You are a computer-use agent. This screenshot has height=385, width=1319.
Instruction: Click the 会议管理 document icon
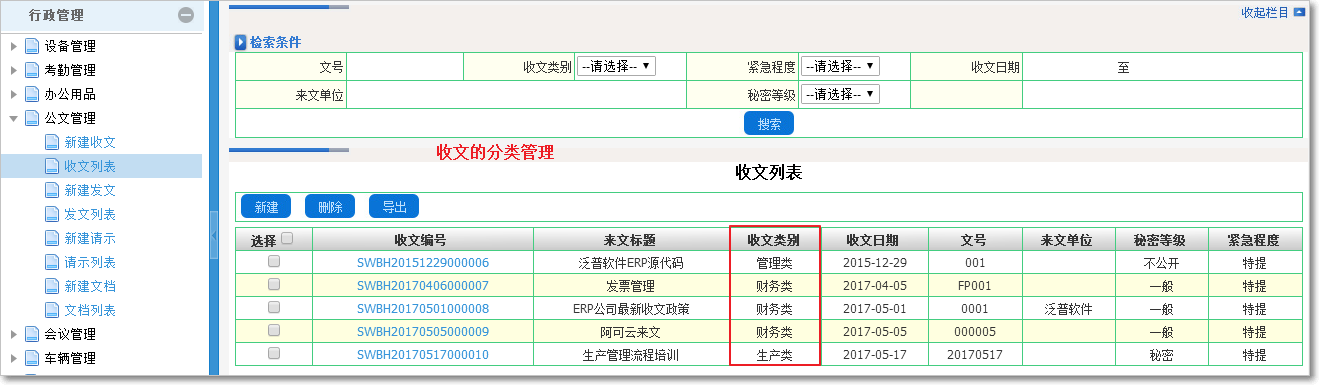click(32, 334)
